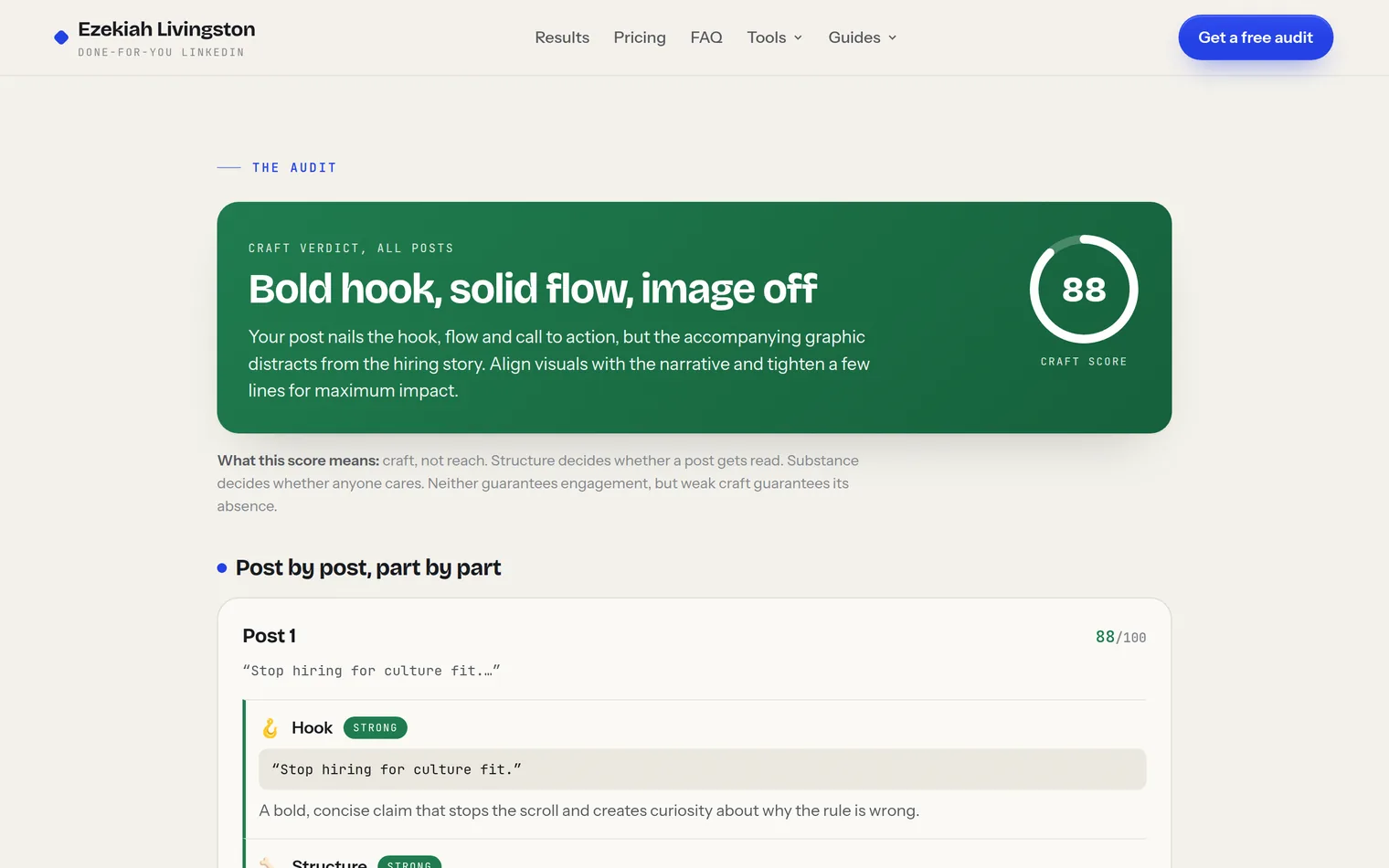Click the hook emoji icon beside Hook

[x=270, y=728]
